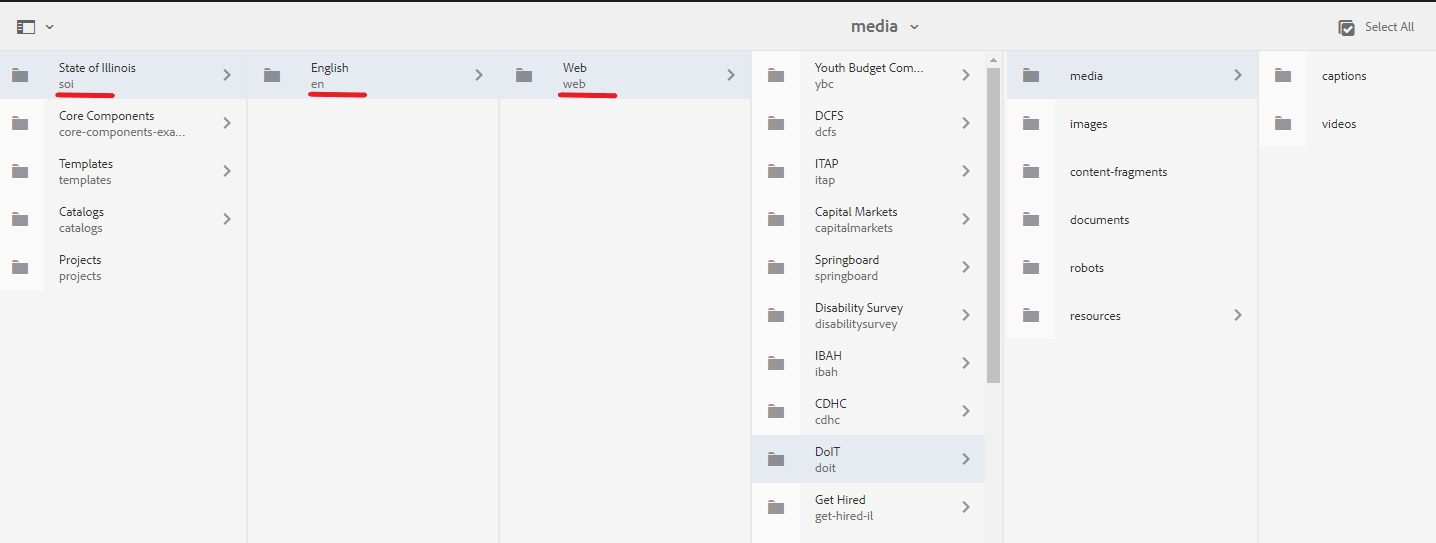Expand the Catalogs chevron

[227, 219]
